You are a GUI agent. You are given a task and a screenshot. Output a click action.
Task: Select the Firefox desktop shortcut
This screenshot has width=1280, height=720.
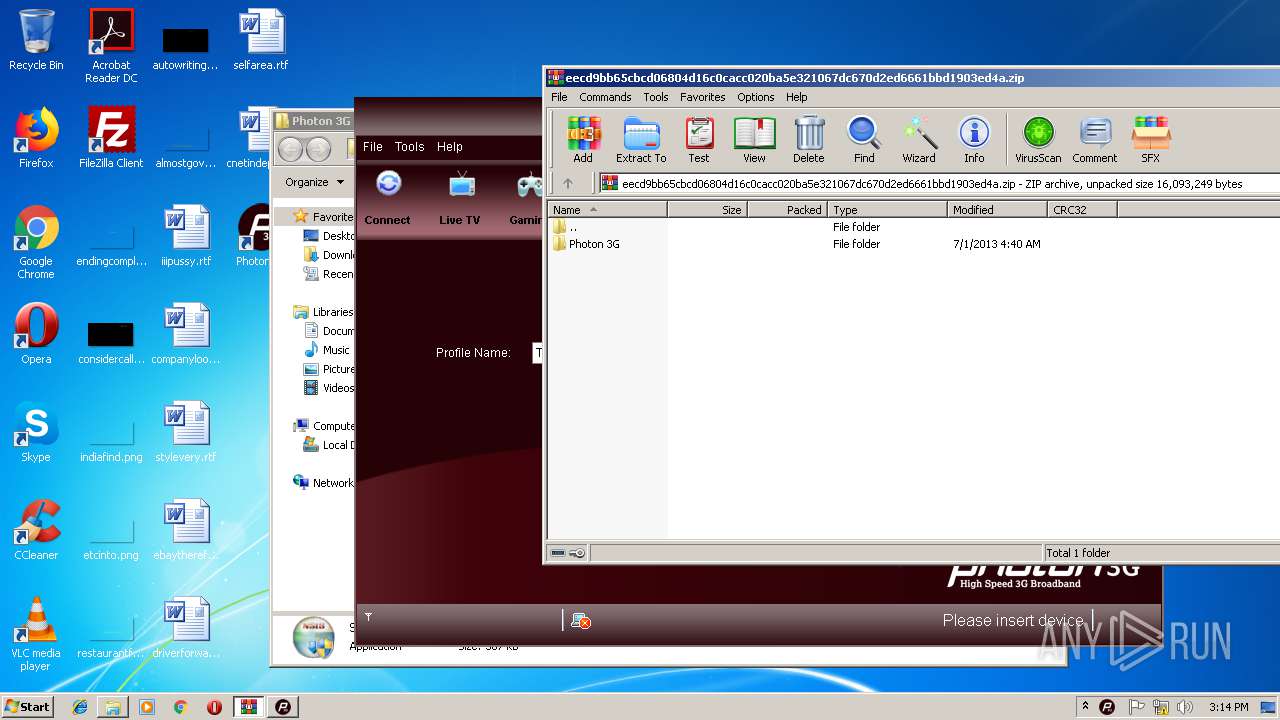click(36, 138)
